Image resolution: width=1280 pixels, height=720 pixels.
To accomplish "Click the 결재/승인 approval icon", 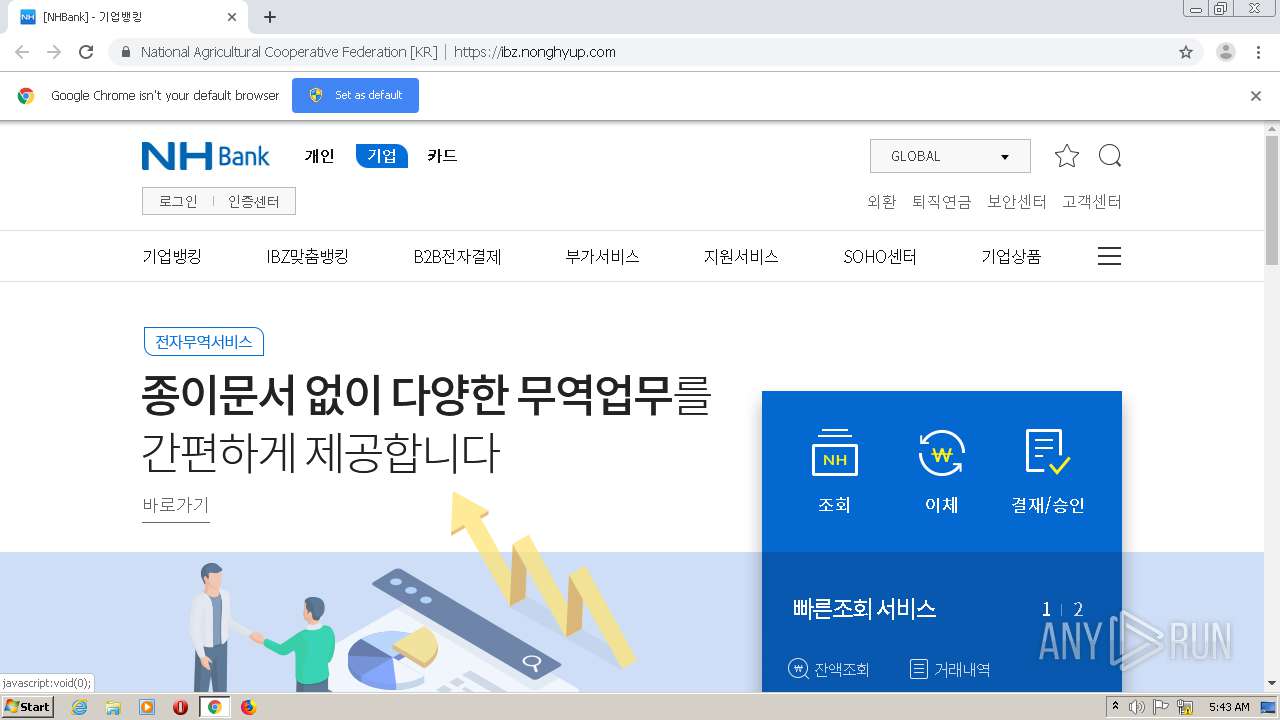I will pyautogui.click(x=1048, y=470).
